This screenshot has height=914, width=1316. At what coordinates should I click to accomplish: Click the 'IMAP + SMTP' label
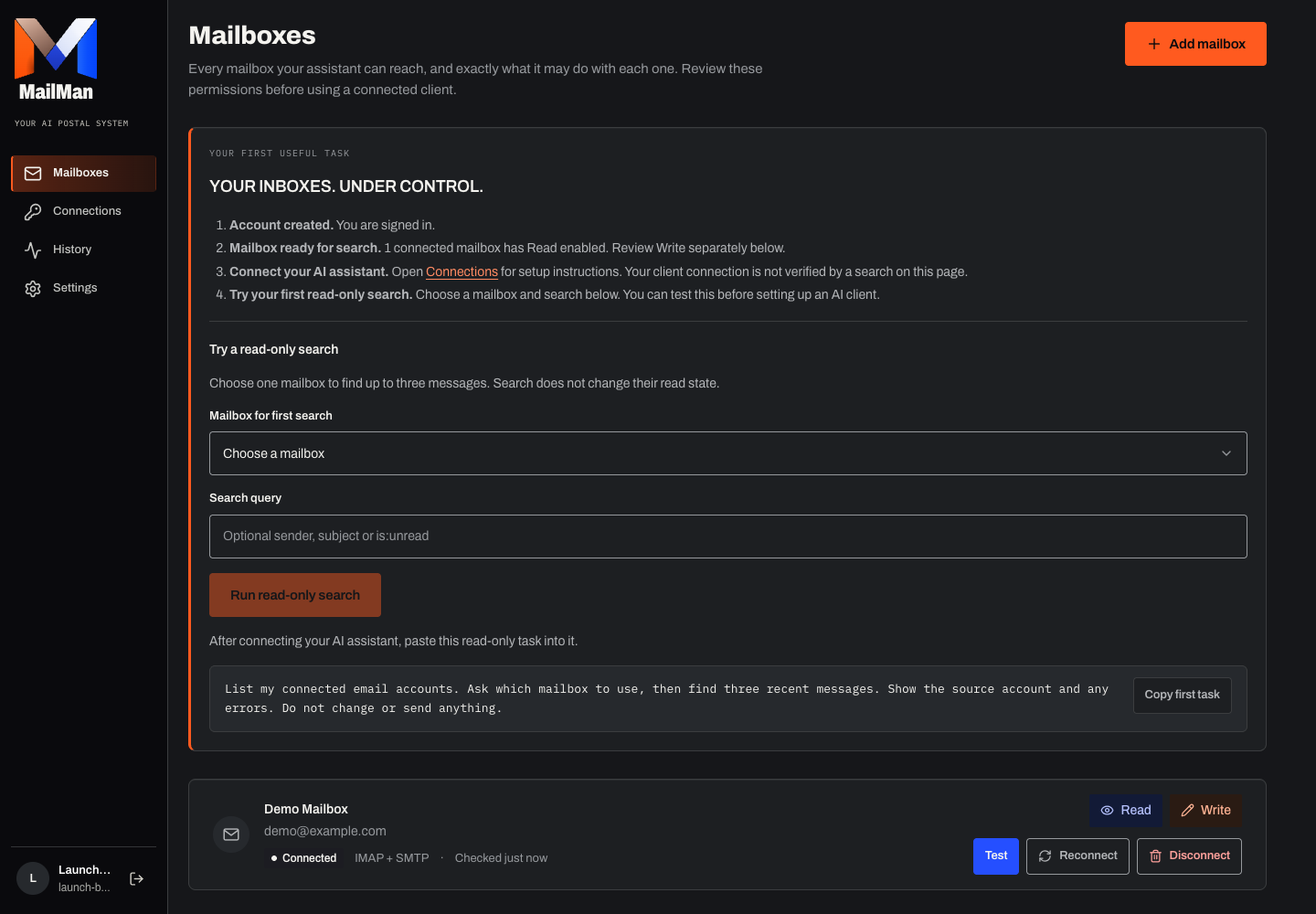(x=392, y=858)
